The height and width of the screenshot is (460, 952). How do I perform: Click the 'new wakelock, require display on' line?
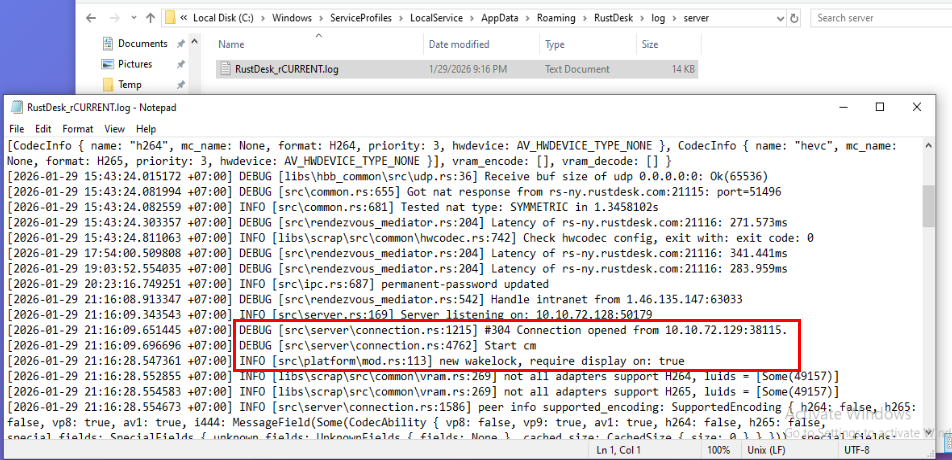(x=346, y=361)
